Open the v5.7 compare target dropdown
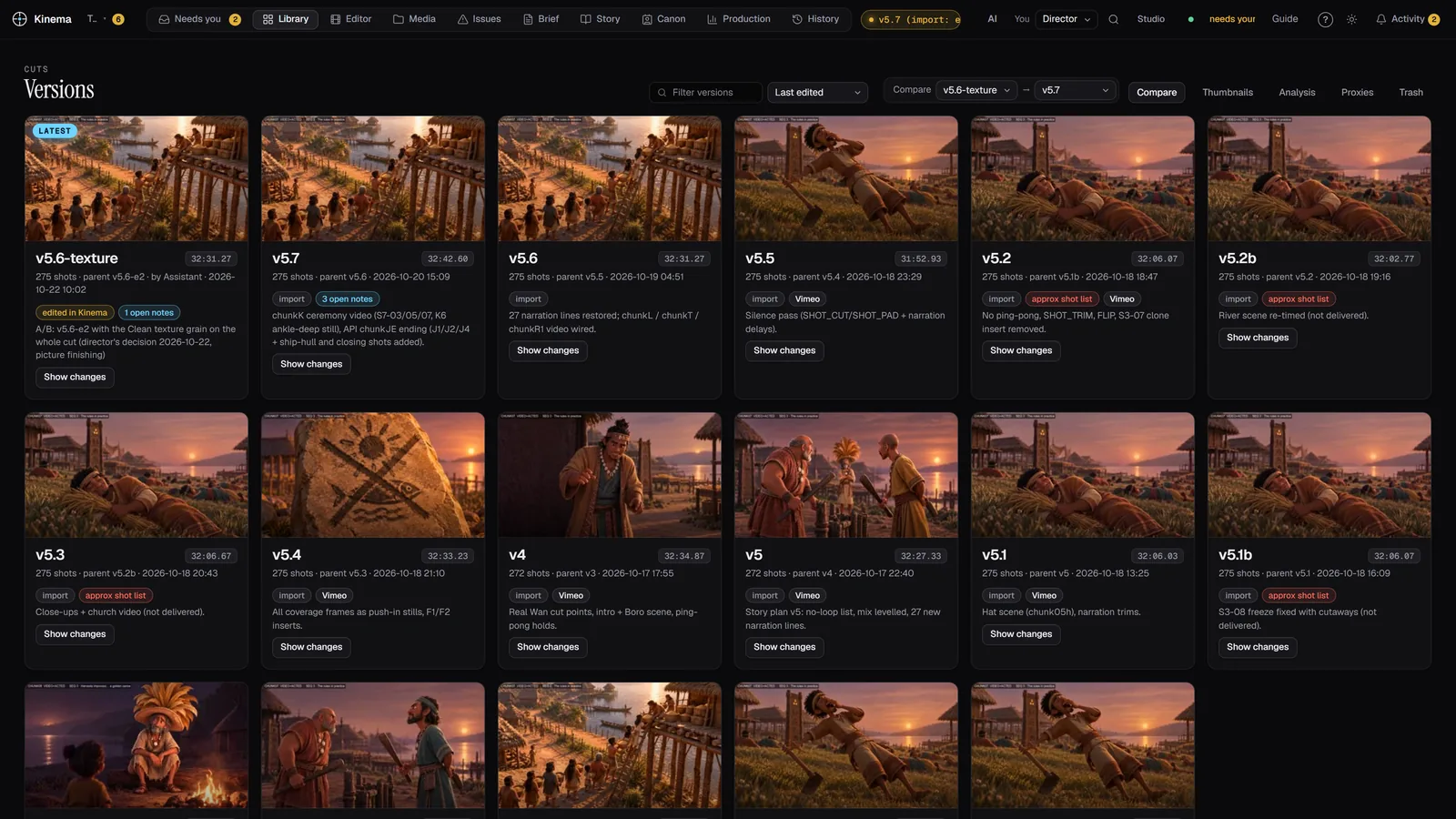 coord(1075,90)
